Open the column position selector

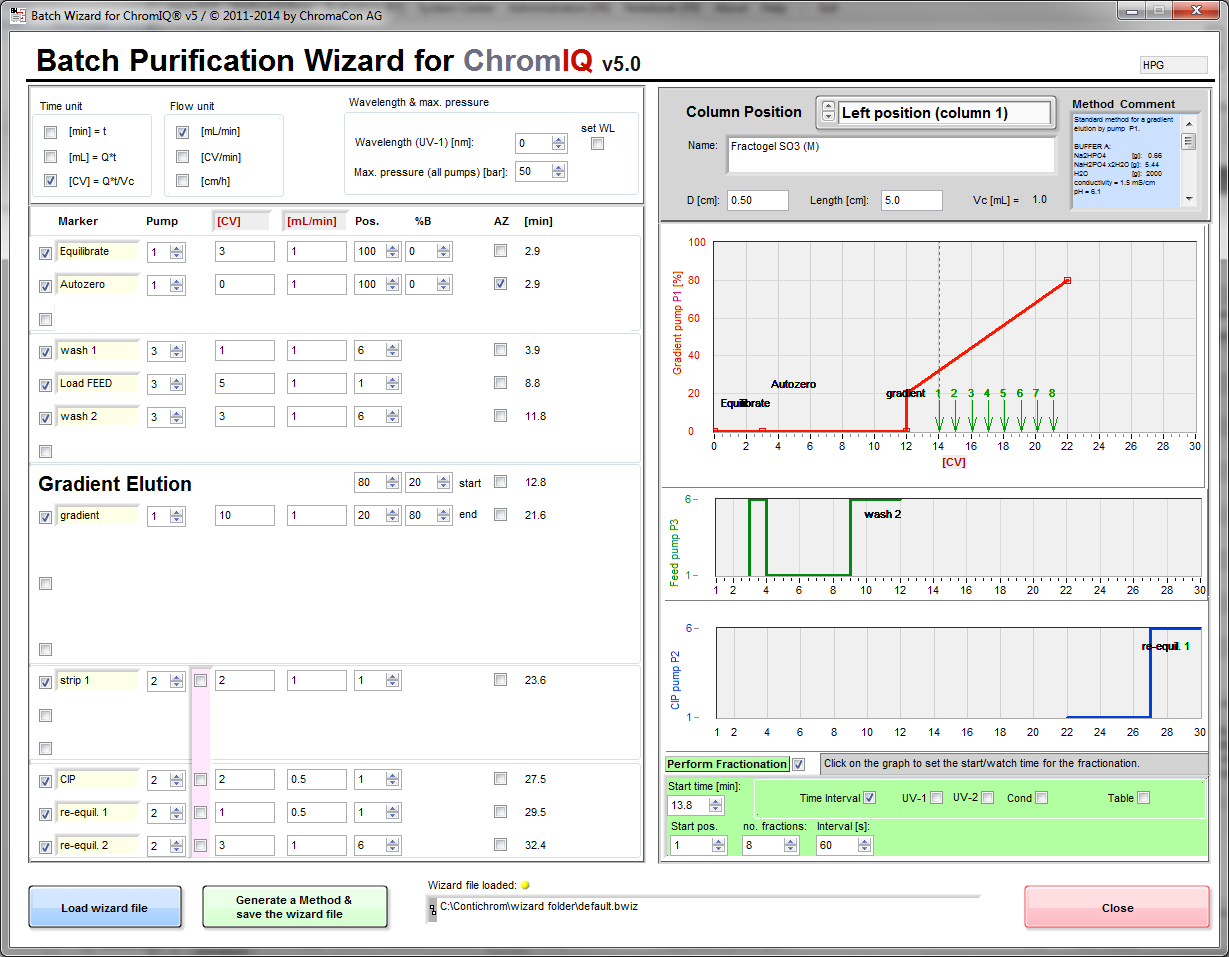(828, 113)
